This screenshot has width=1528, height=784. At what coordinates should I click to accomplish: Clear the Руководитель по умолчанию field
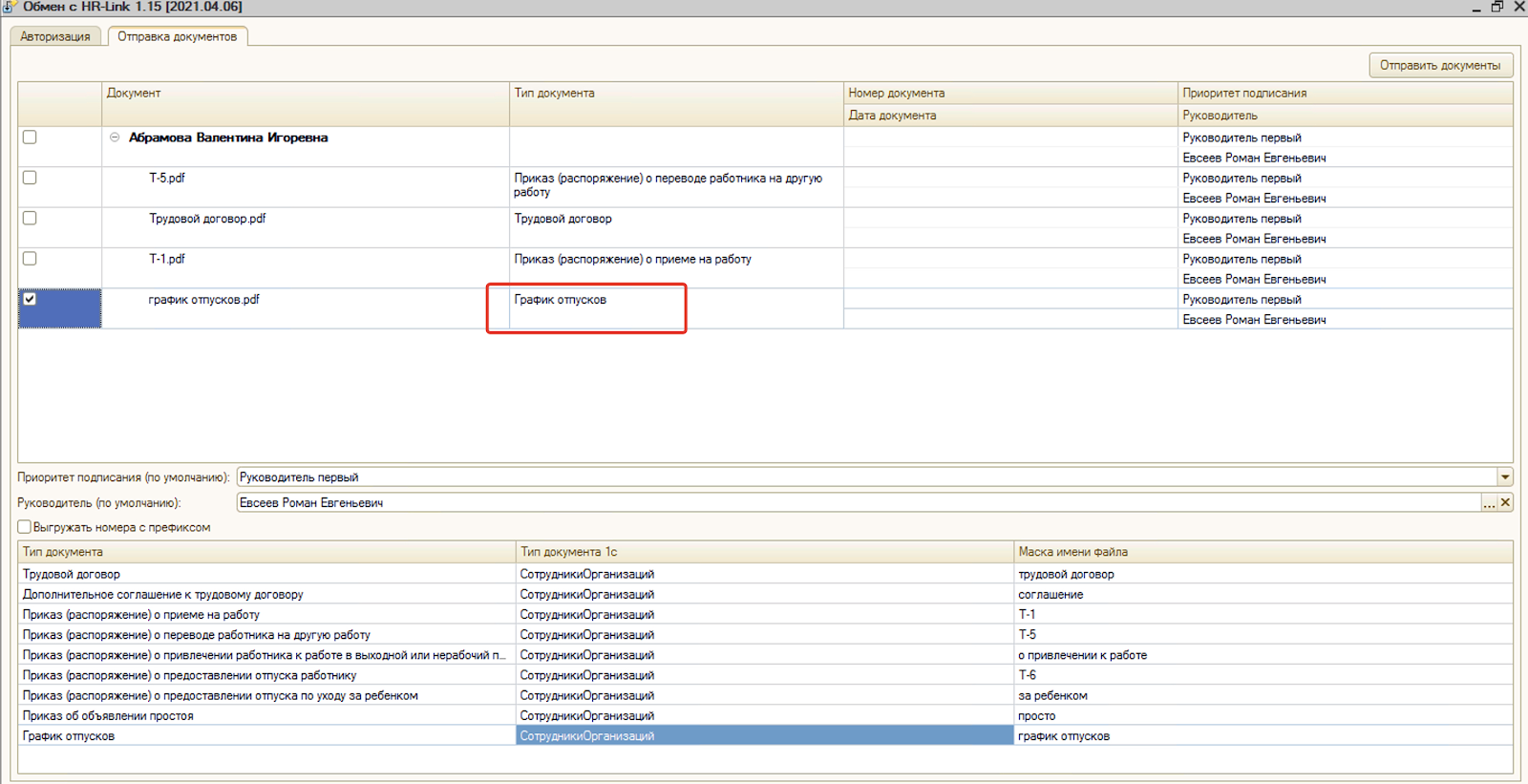pyautogui.click(x=1505, y=503)
